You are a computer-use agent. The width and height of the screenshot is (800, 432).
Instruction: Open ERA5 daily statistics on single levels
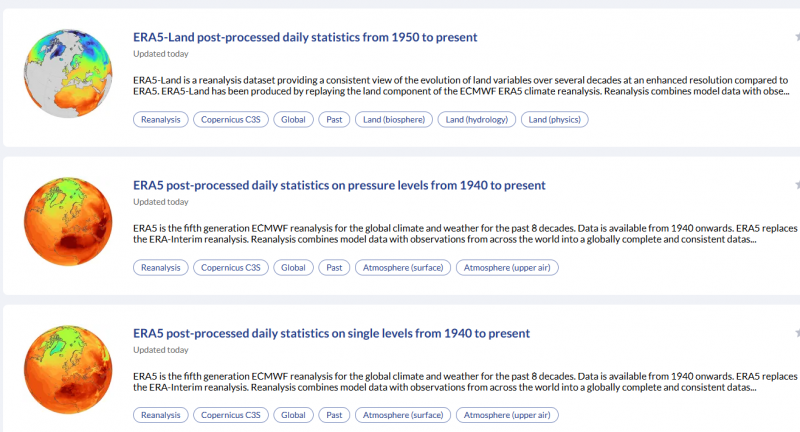pyautogui.click(x=331, y=333)
